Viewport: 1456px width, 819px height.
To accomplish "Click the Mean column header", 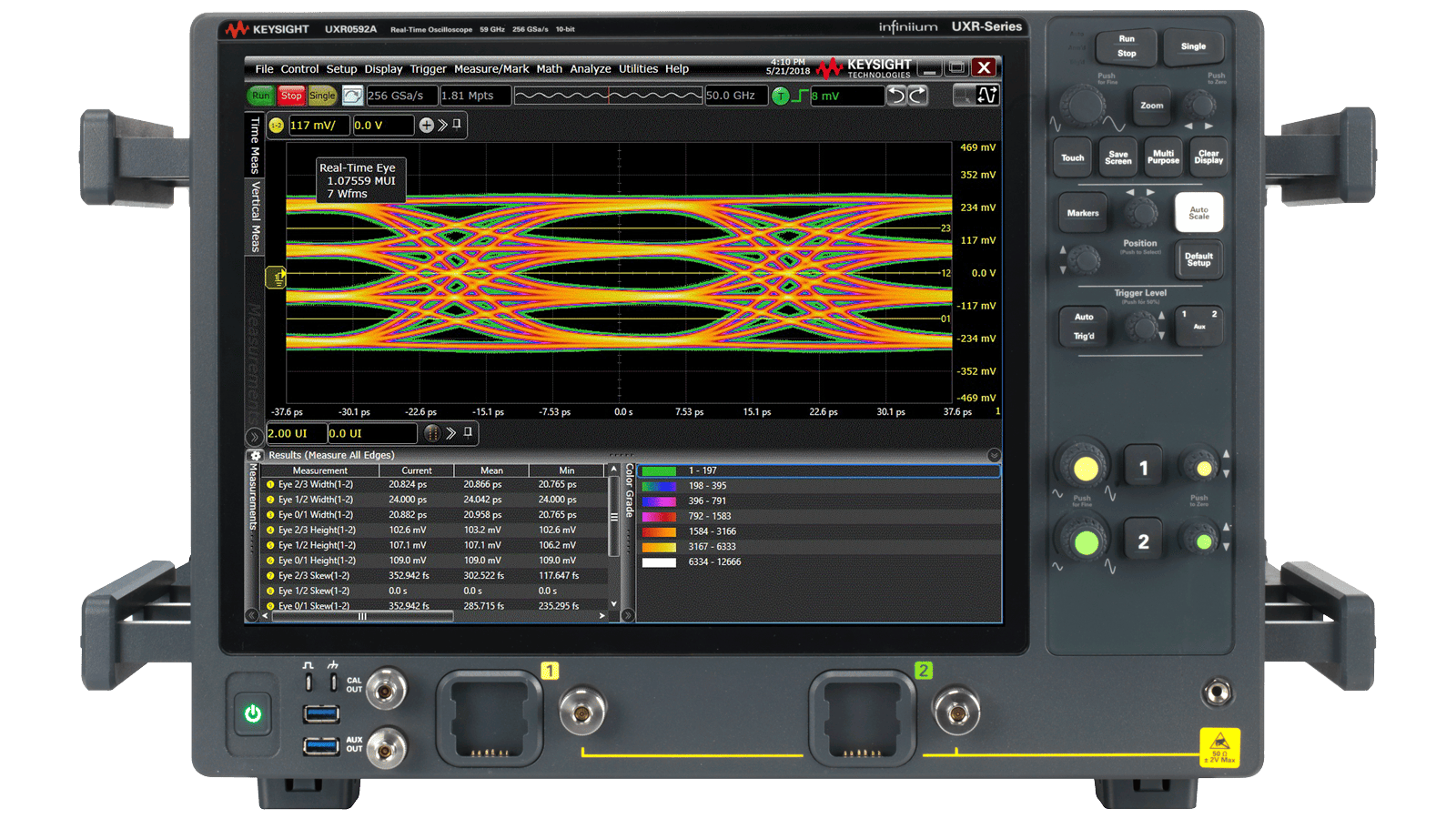I will (491, 470).
